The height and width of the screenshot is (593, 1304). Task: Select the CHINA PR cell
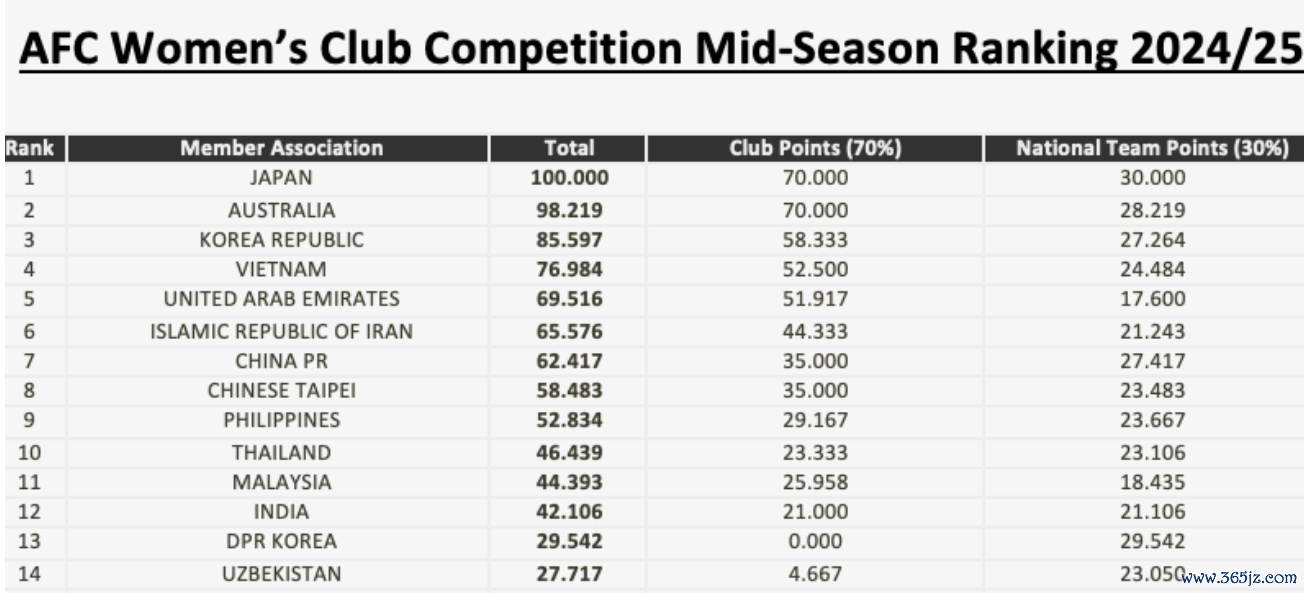pyautogui.click(x=281, y=361)
